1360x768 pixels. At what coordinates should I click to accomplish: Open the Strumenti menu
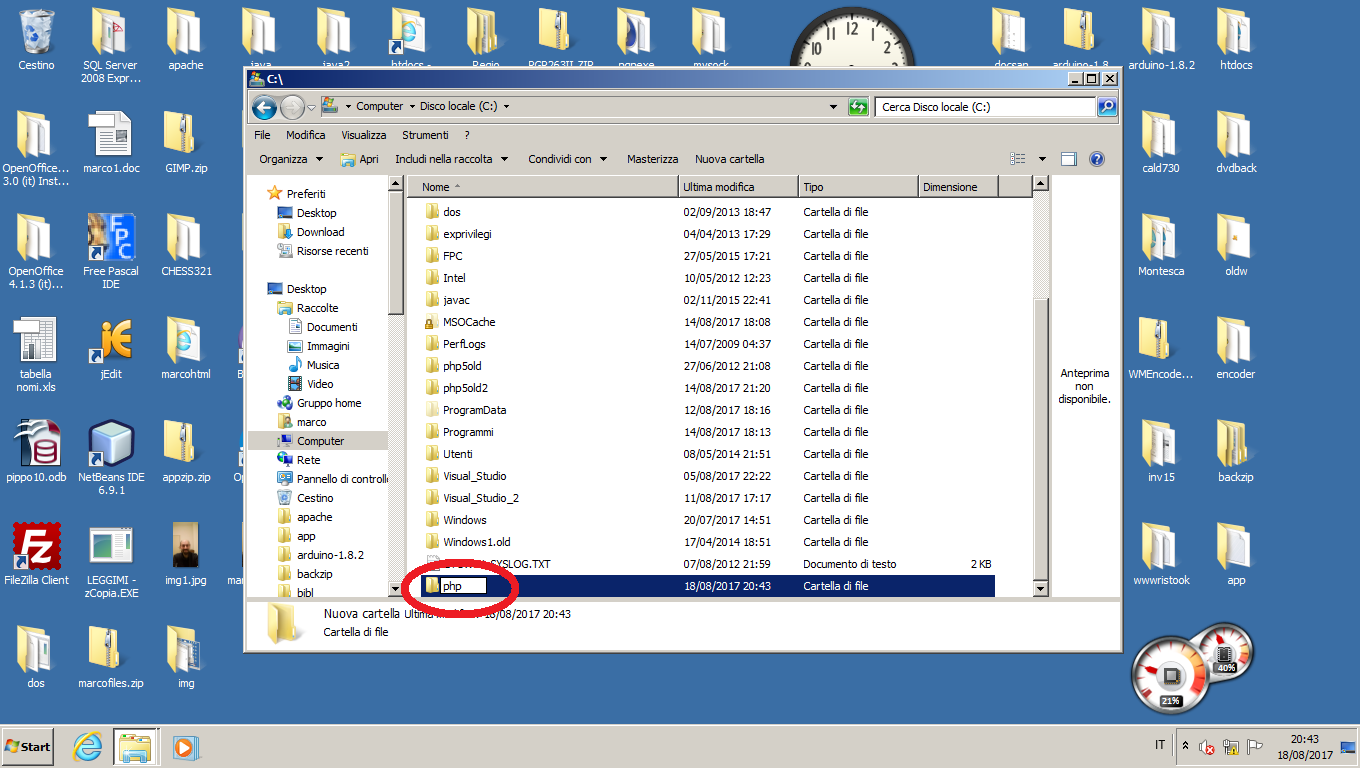pos(425,135)
